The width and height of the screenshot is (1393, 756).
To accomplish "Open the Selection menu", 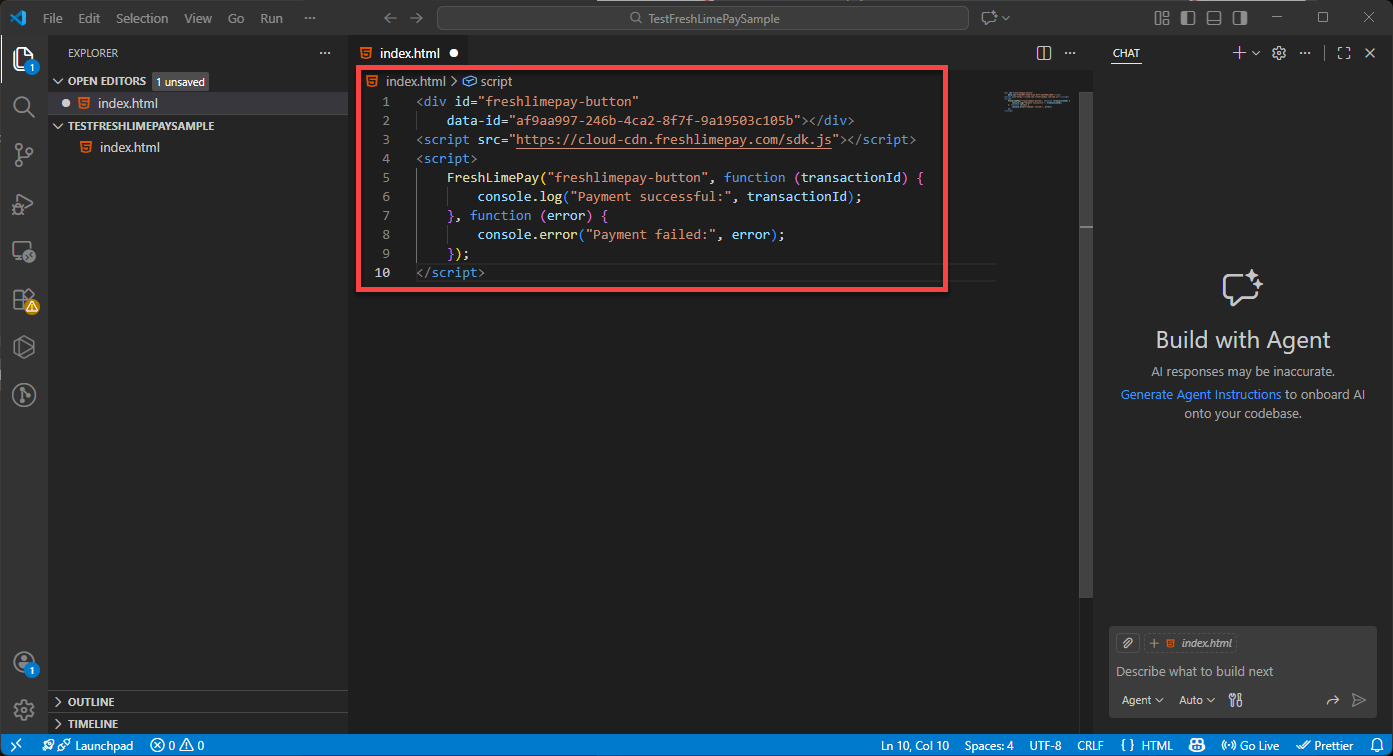I will (142, 18).
